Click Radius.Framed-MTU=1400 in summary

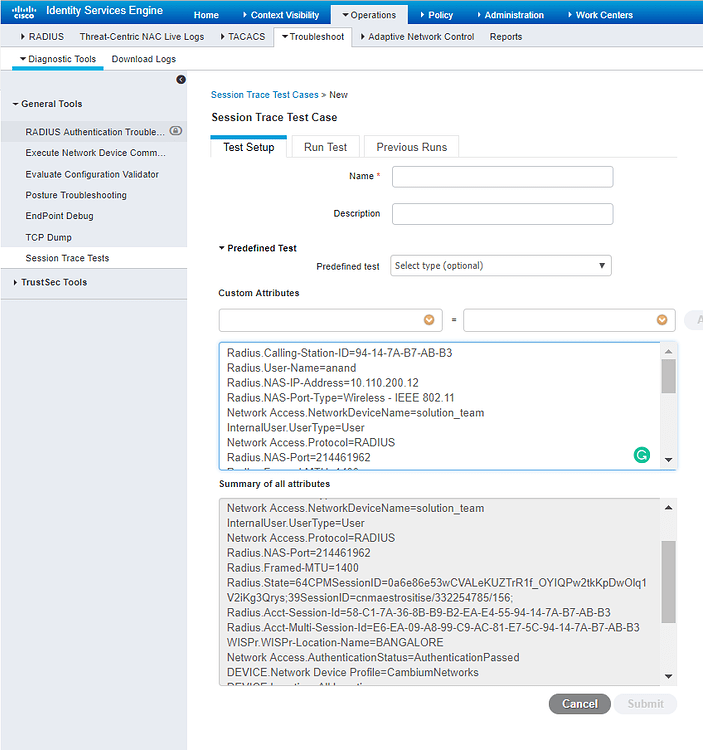pos(293,567)
